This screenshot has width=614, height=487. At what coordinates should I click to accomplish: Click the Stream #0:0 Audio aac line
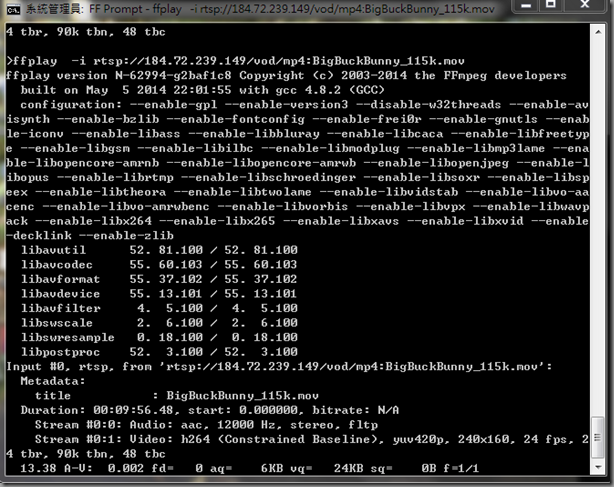tap(206, 425)
